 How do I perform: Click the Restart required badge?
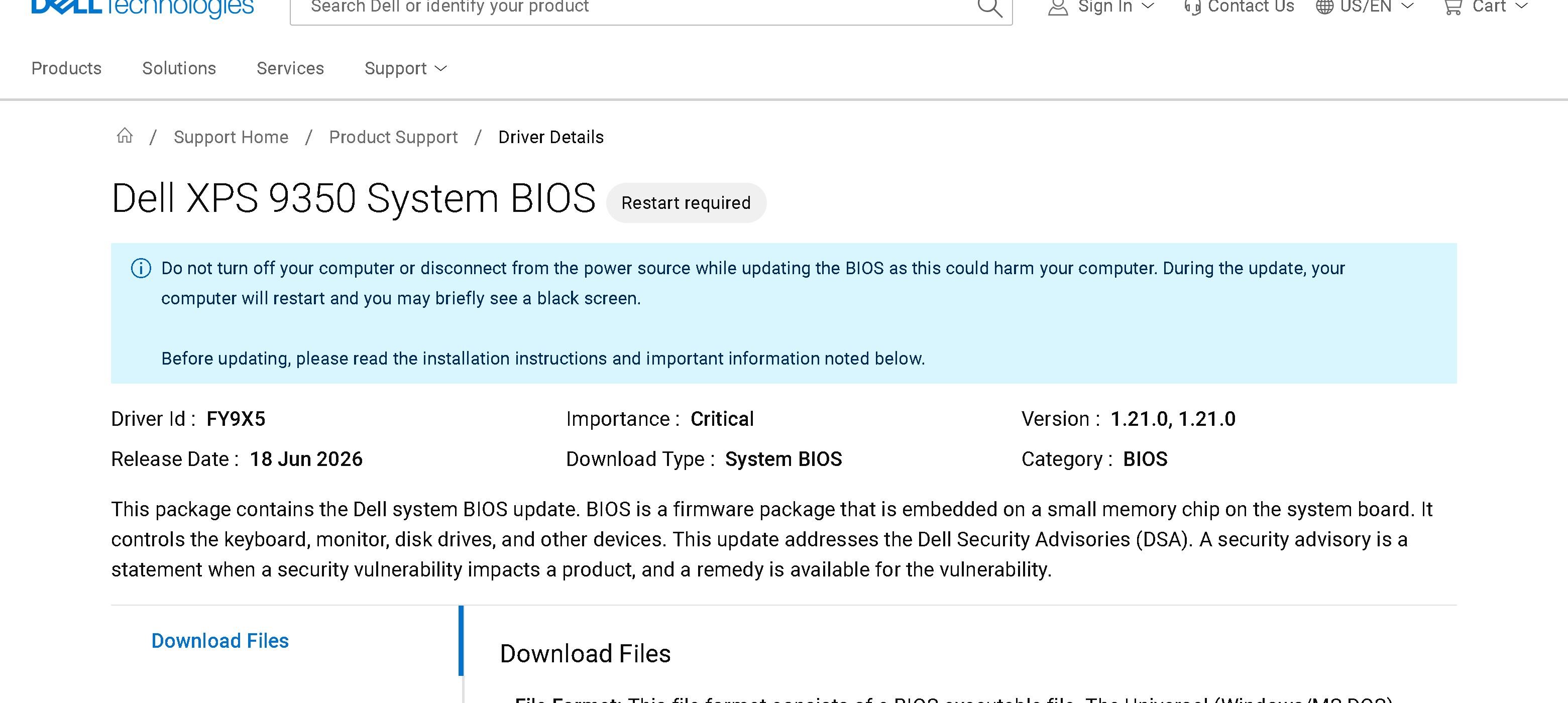coord(686,203)
